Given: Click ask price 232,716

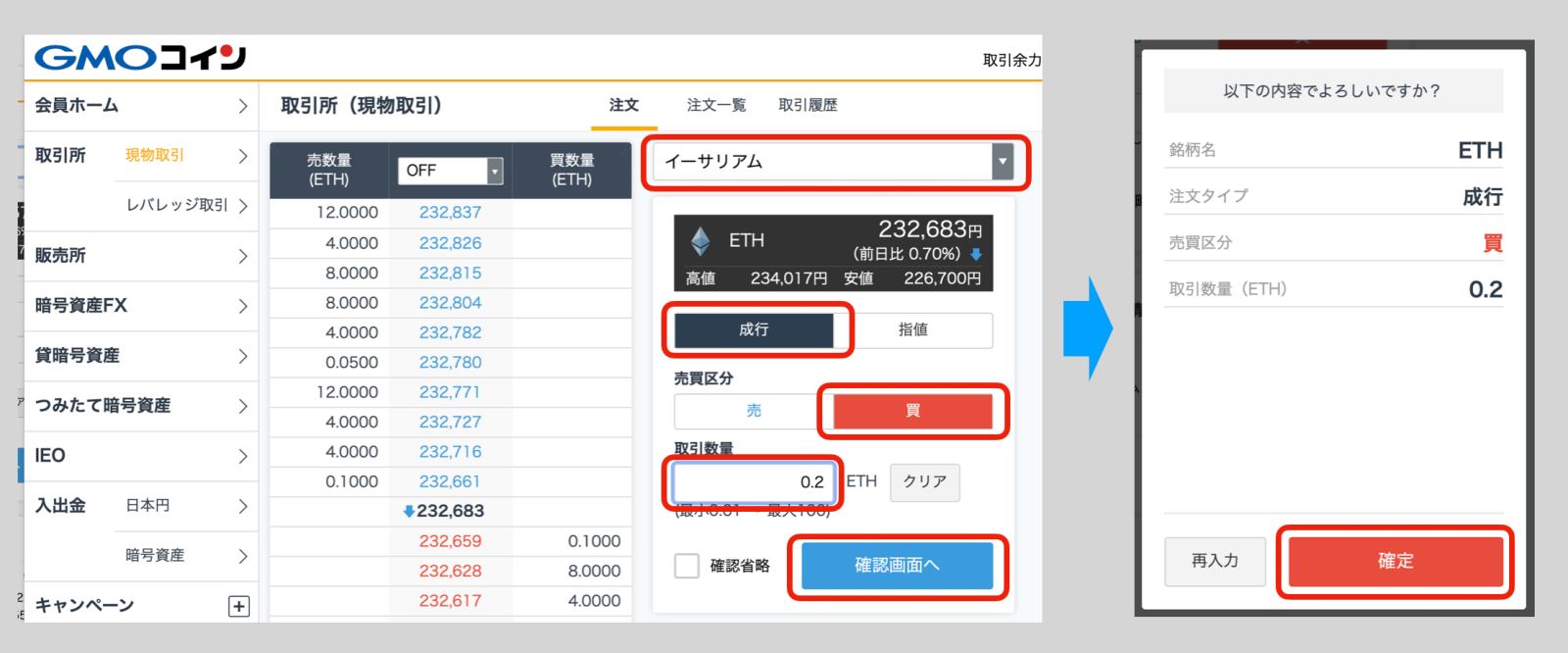Looking at the screenshot, I should coord(450,452).
